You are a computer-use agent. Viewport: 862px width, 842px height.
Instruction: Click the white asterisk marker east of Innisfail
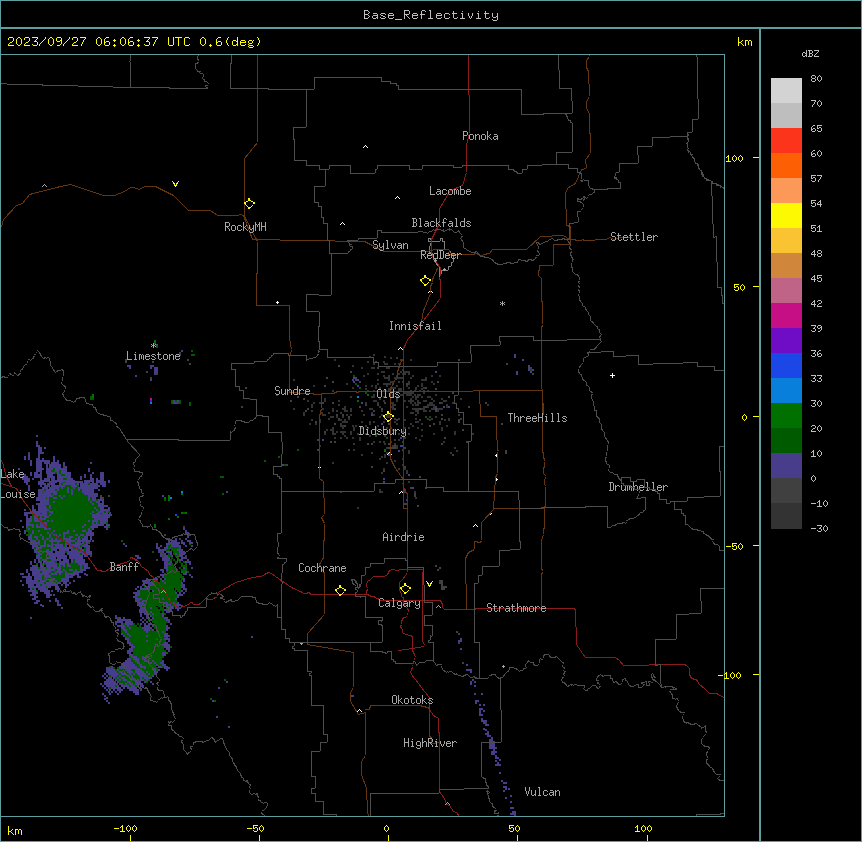[x=502, y=303]
